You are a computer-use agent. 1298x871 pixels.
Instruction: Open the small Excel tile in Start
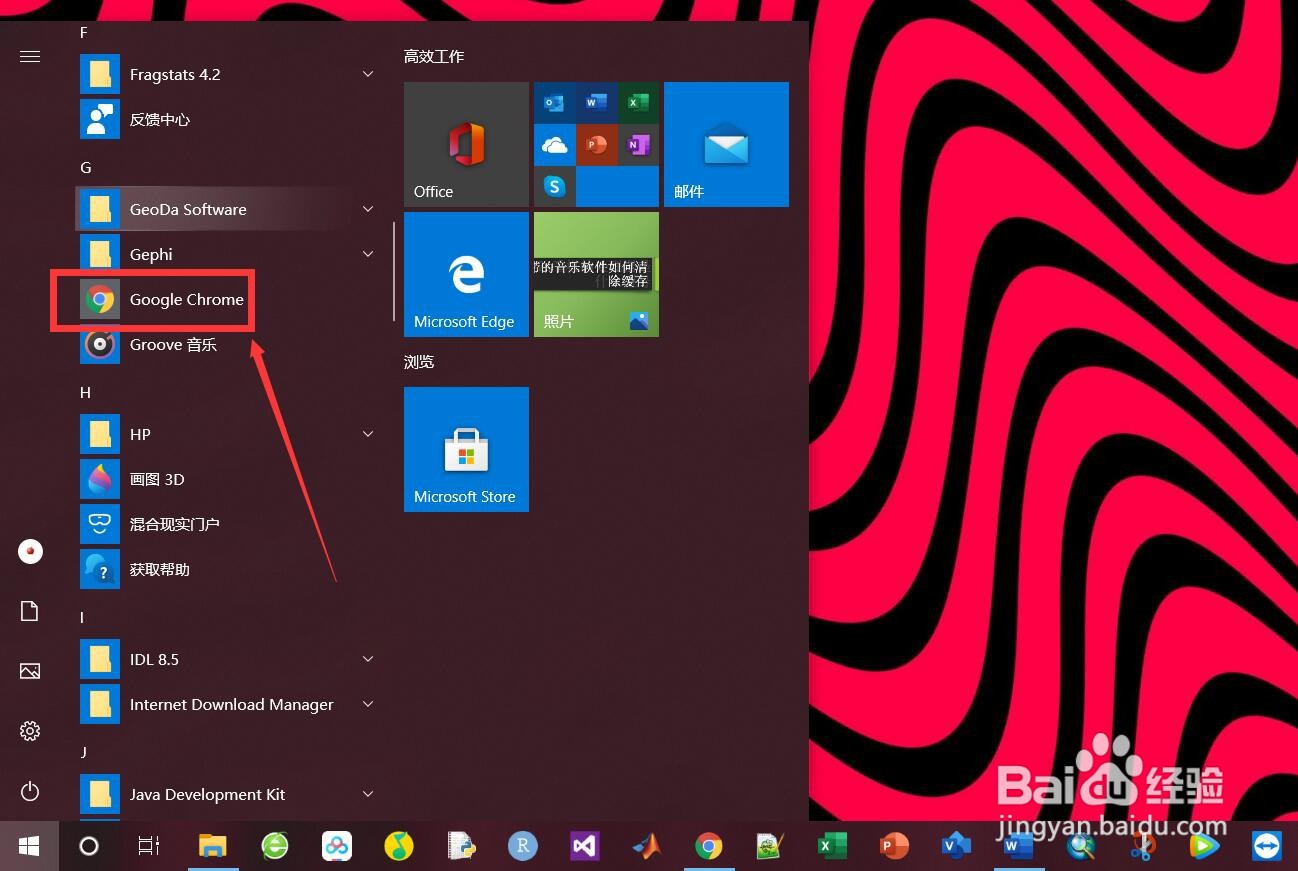coord(638,102)
